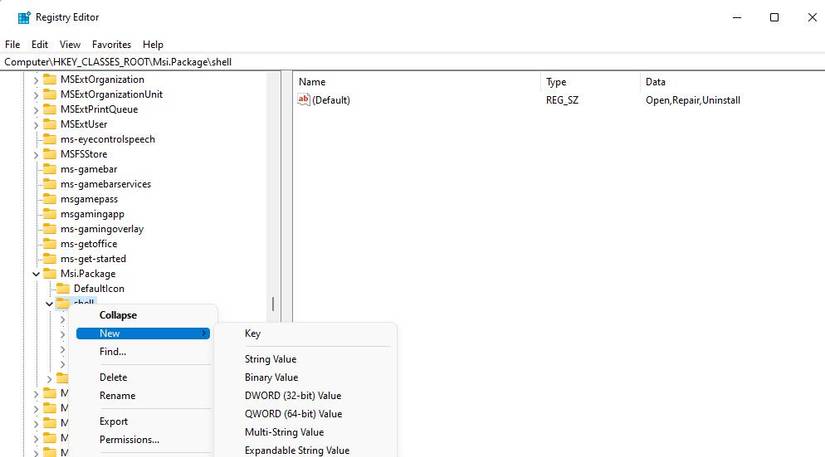
Task: Maximize the Registry Editor window
Action: click(774, 17)
